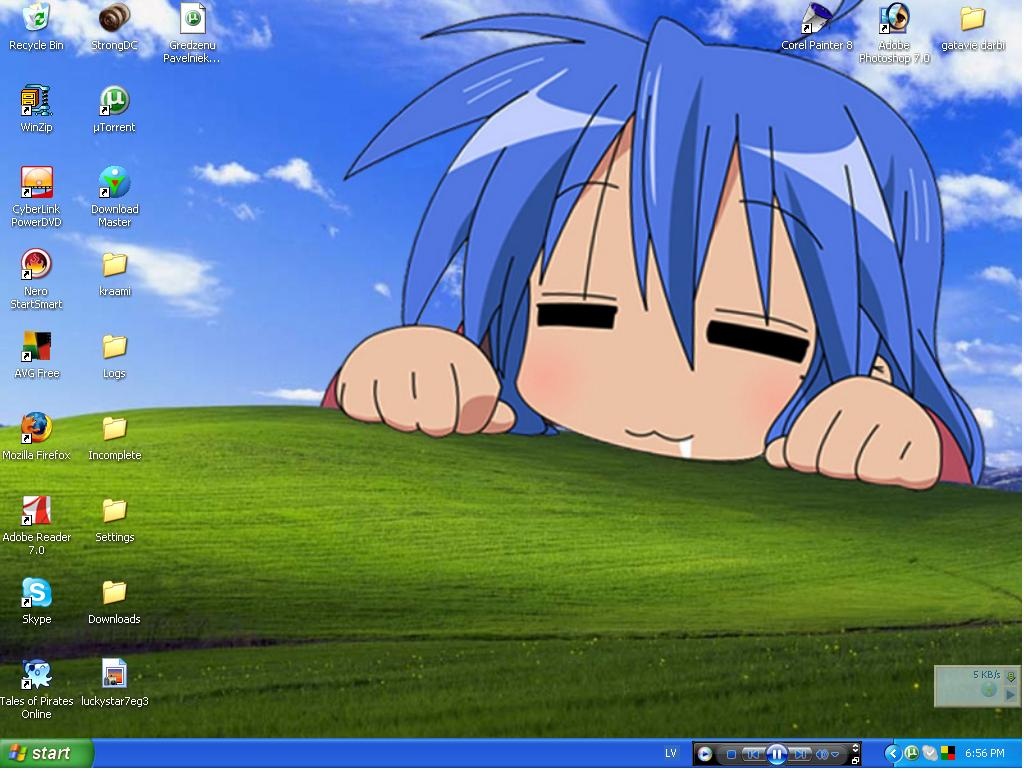
Task: Select the AVG Free shortcut
Action: (36, 356)
